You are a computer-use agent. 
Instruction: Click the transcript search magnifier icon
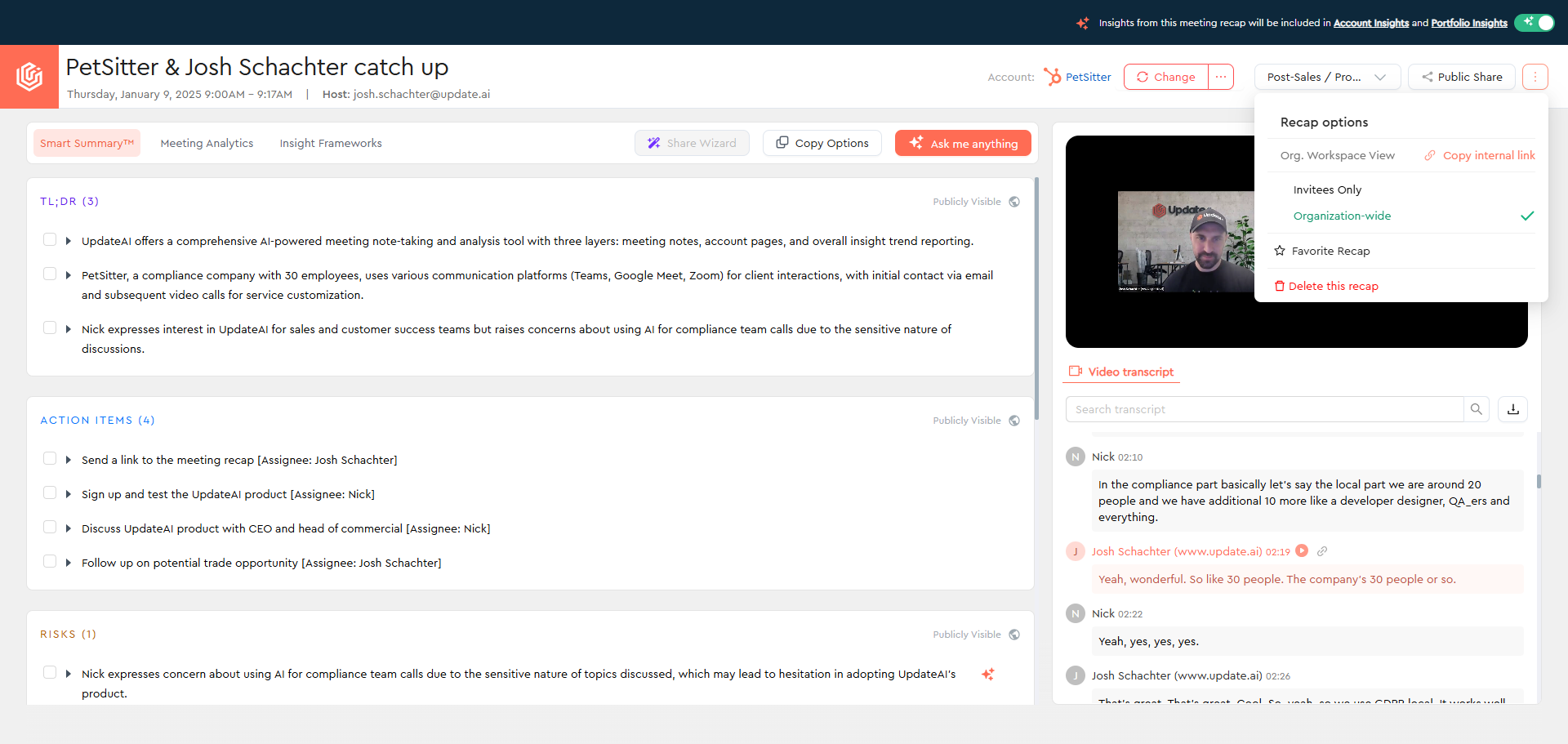click(1477, 409)
